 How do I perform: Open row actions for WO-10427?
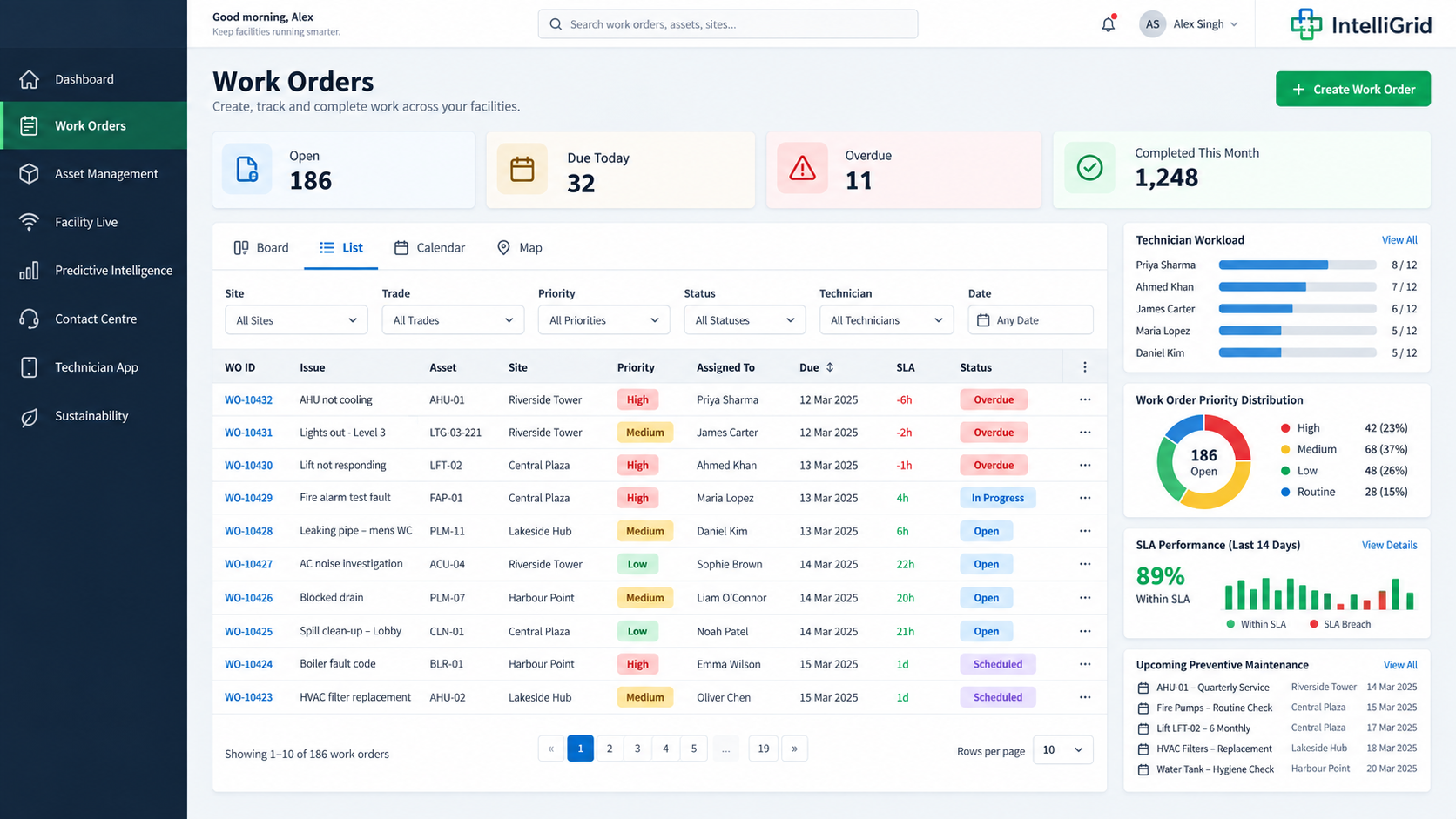point(1085,564)
